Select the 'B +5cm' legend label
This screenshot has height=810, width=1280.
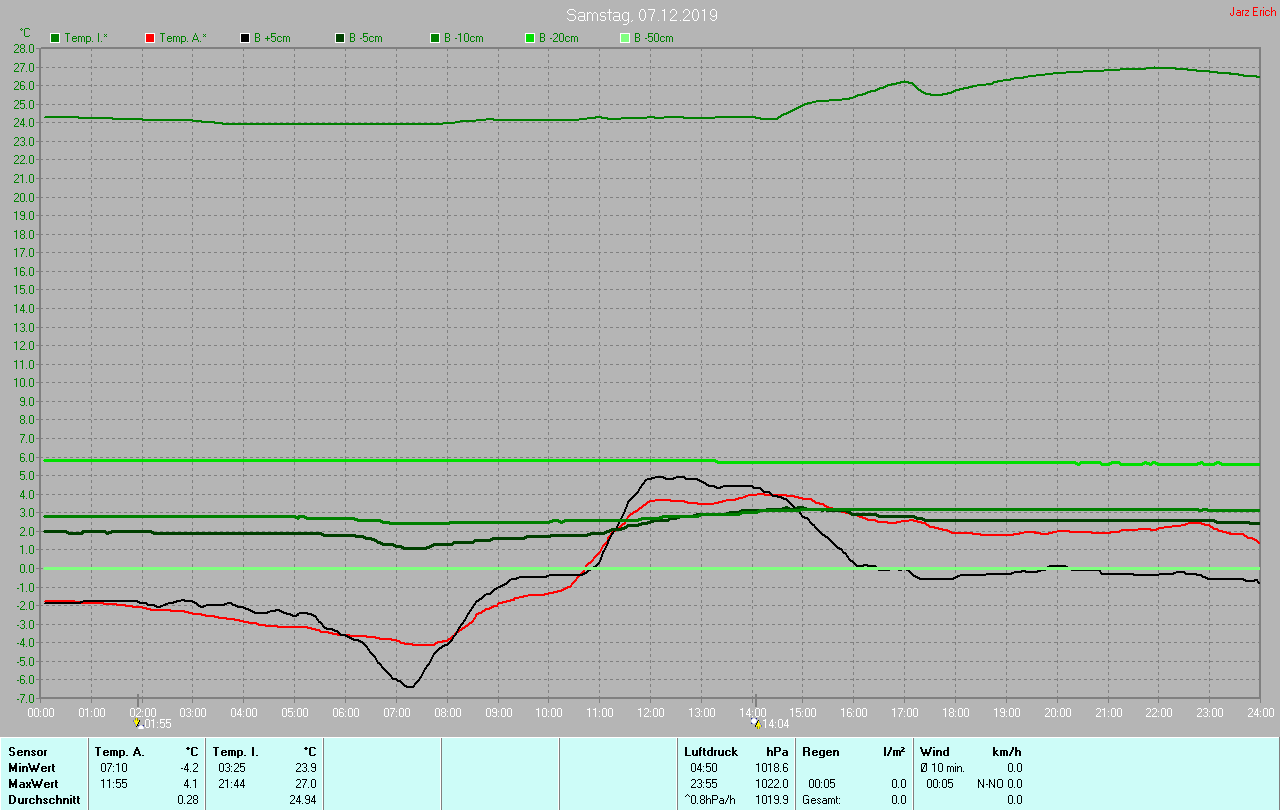tap(273, 38)
